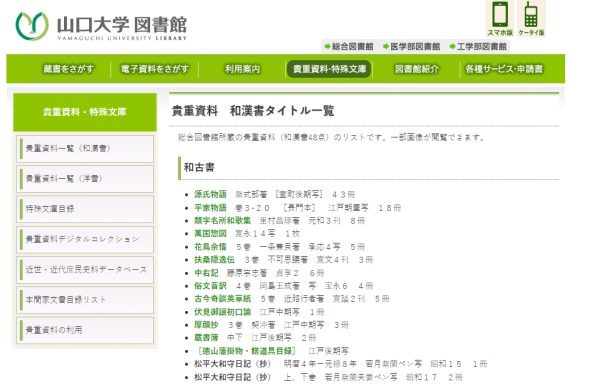Open the ケータイ版 mobile phone icon
This screenshot has width=600, height=389.
pyautogui.click(x=531, y=19)
